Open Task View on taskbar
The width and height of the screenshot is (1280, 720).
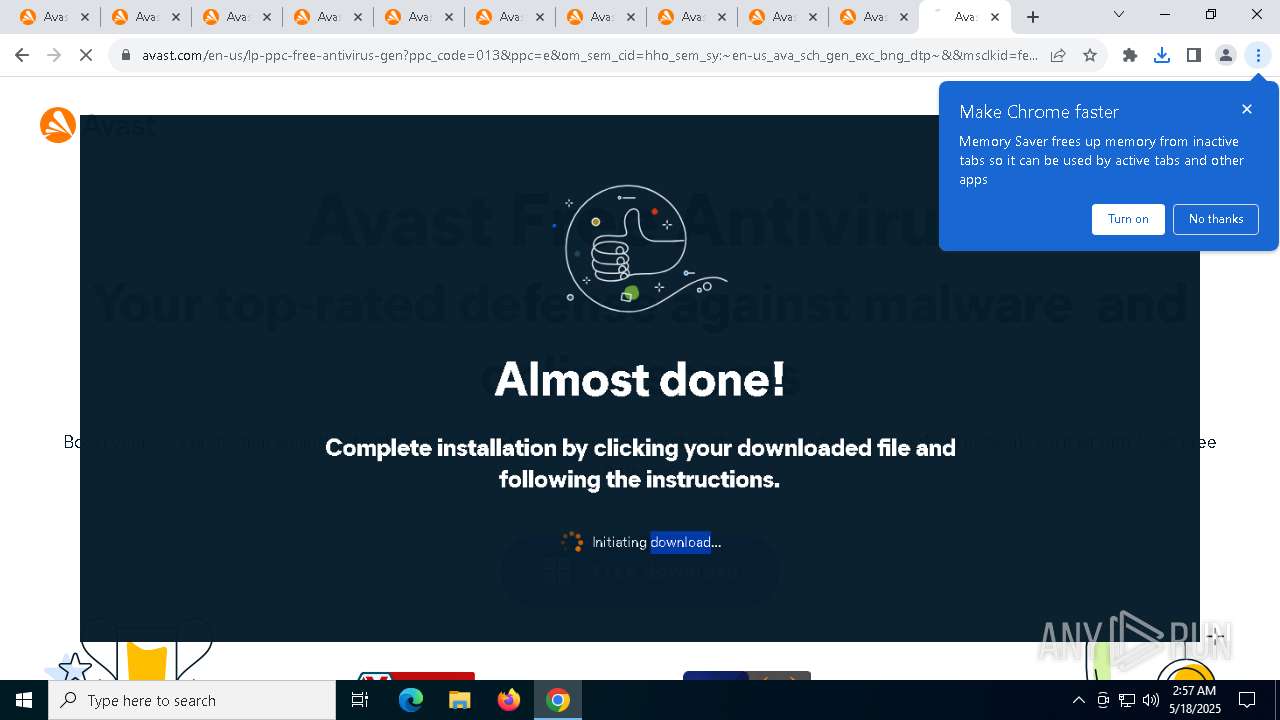[x=360, y=700]
